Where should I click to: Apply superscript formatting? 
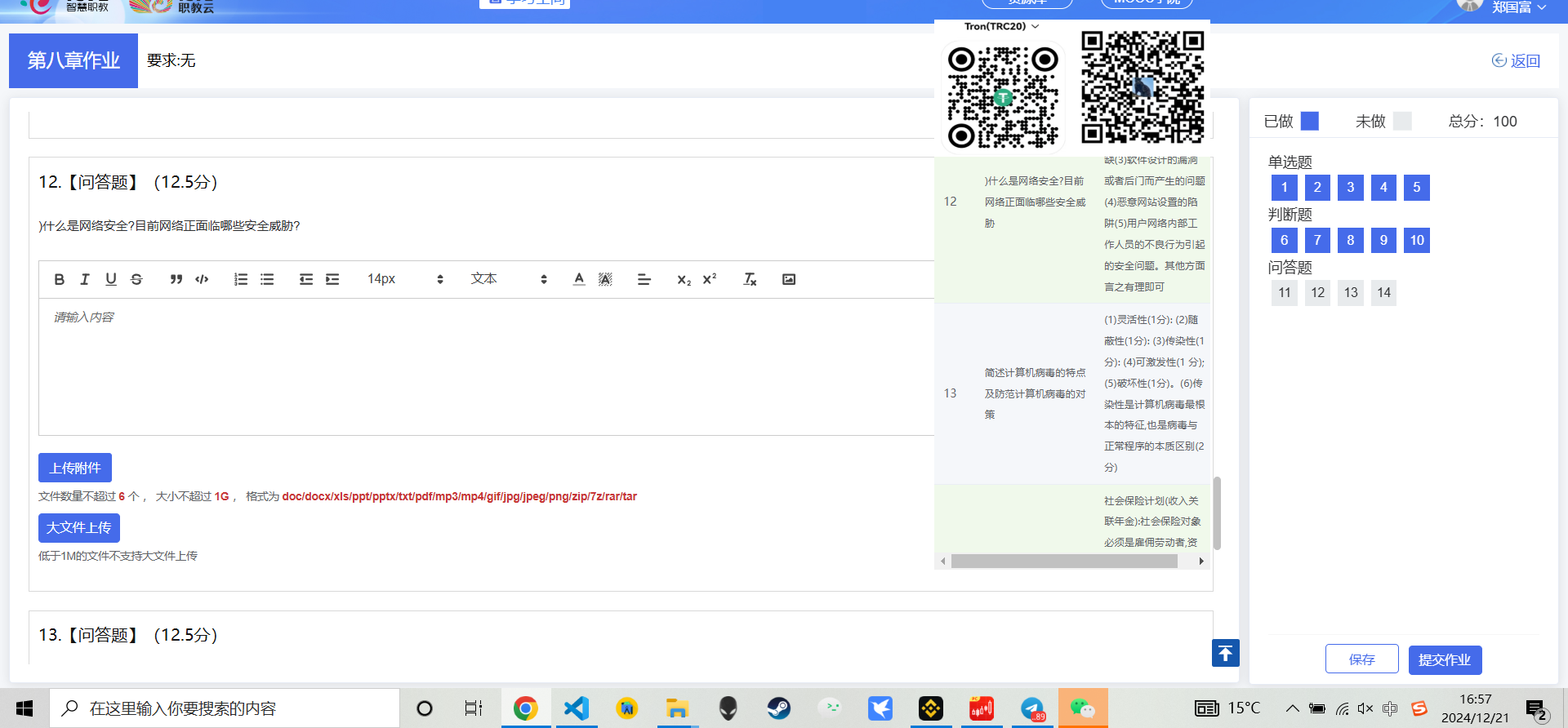pos(710,279)
